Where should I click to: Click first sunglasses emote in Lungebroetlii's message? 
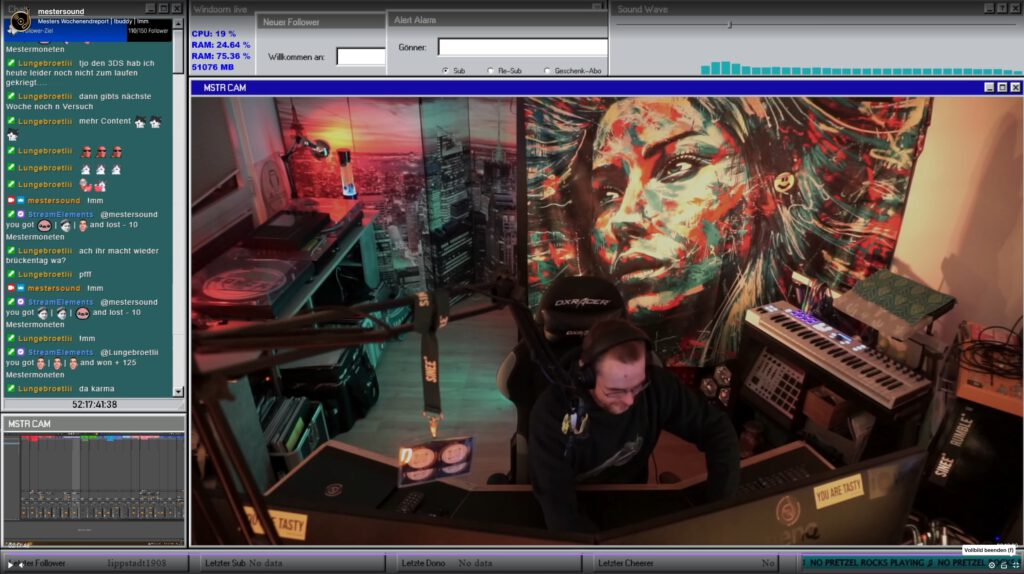[86, 152]
